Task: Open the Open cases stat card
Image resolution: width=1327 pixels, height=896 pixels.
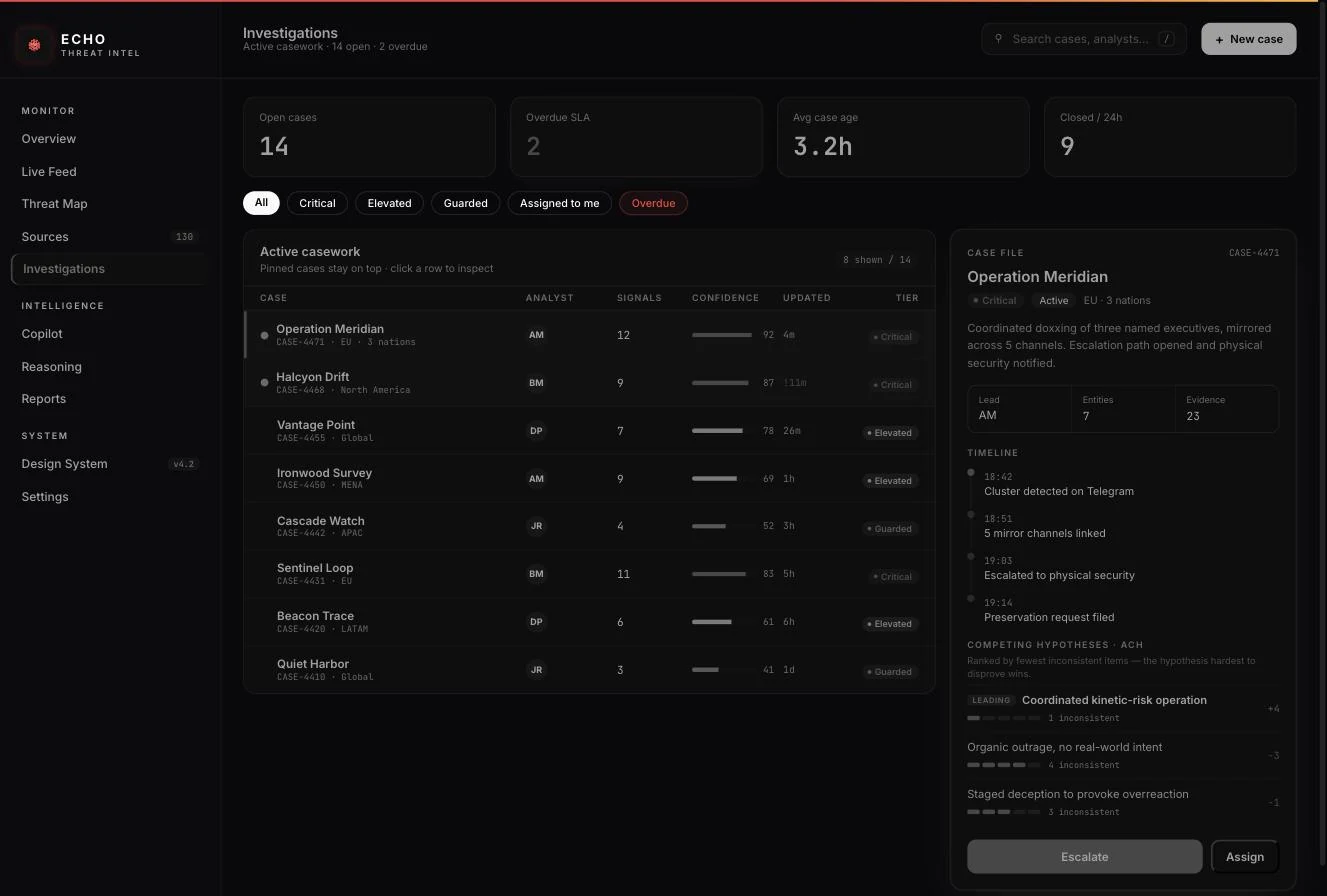Action: coord(369,137)
